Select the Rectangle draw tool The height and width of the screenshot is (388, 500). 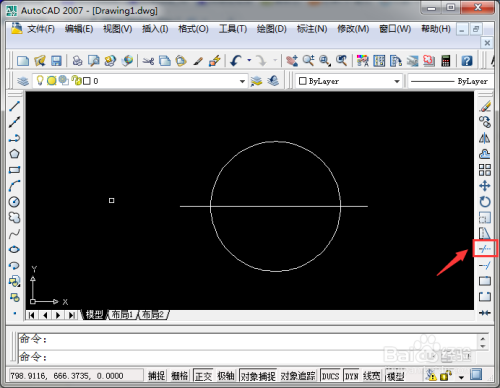(x=14, y=170)
